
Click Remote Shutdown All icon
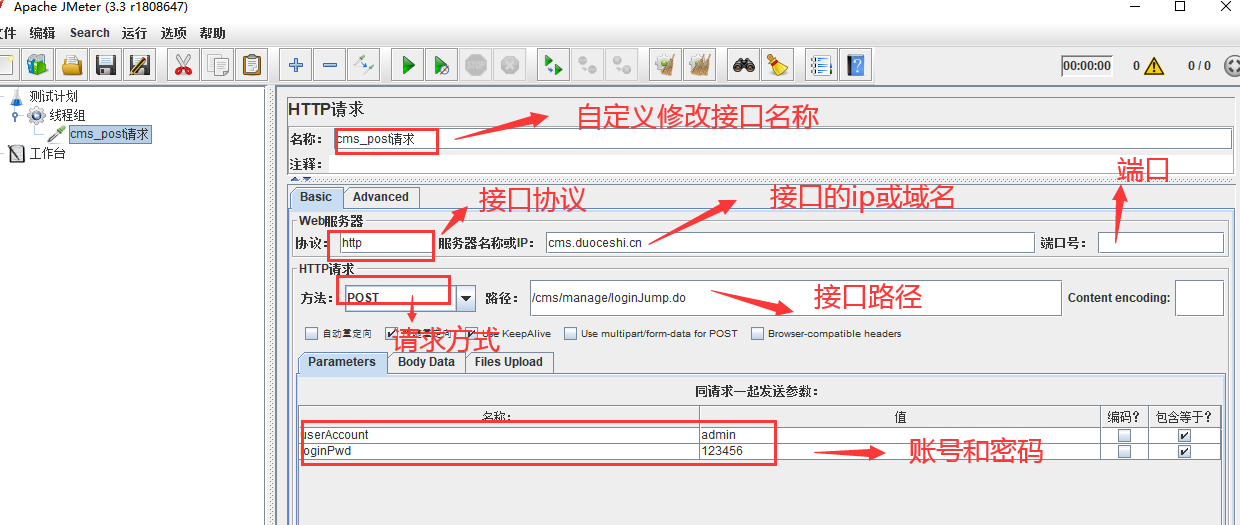pyautogui.click(x=621, y=66)
